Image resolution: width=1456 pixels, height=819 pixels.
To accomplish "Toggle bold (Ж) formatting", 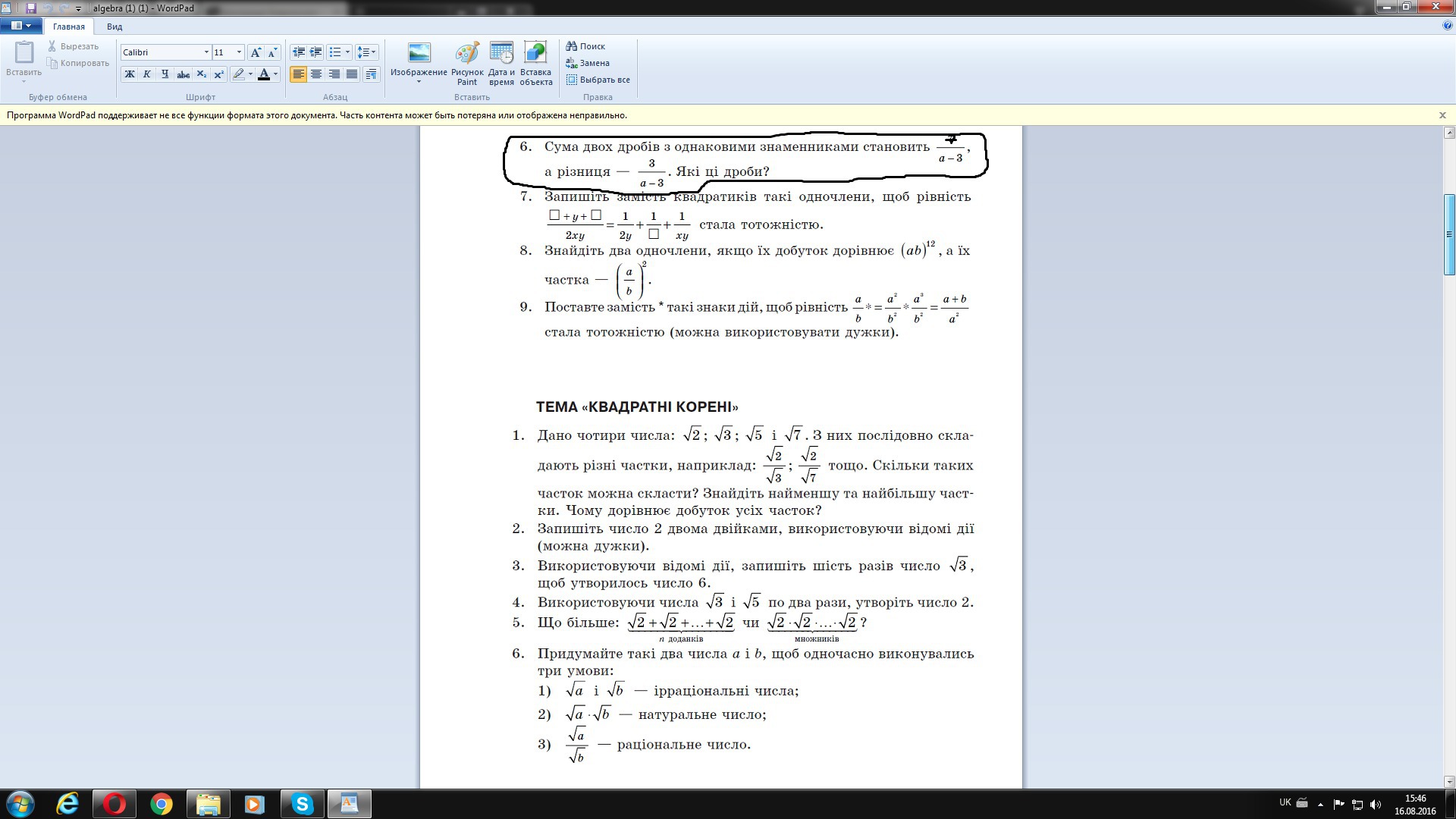I will [x=129, y=74].
